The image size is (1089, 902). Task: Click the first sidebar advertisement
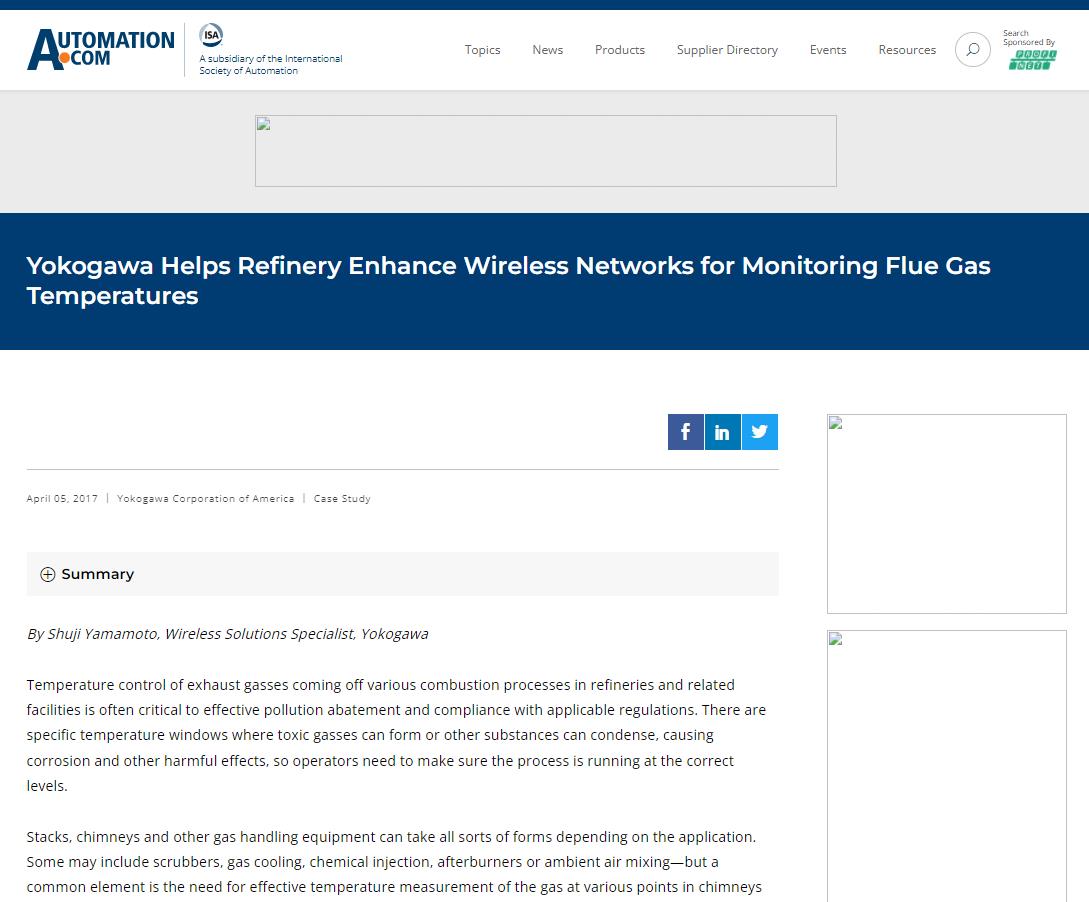[947, 514]
